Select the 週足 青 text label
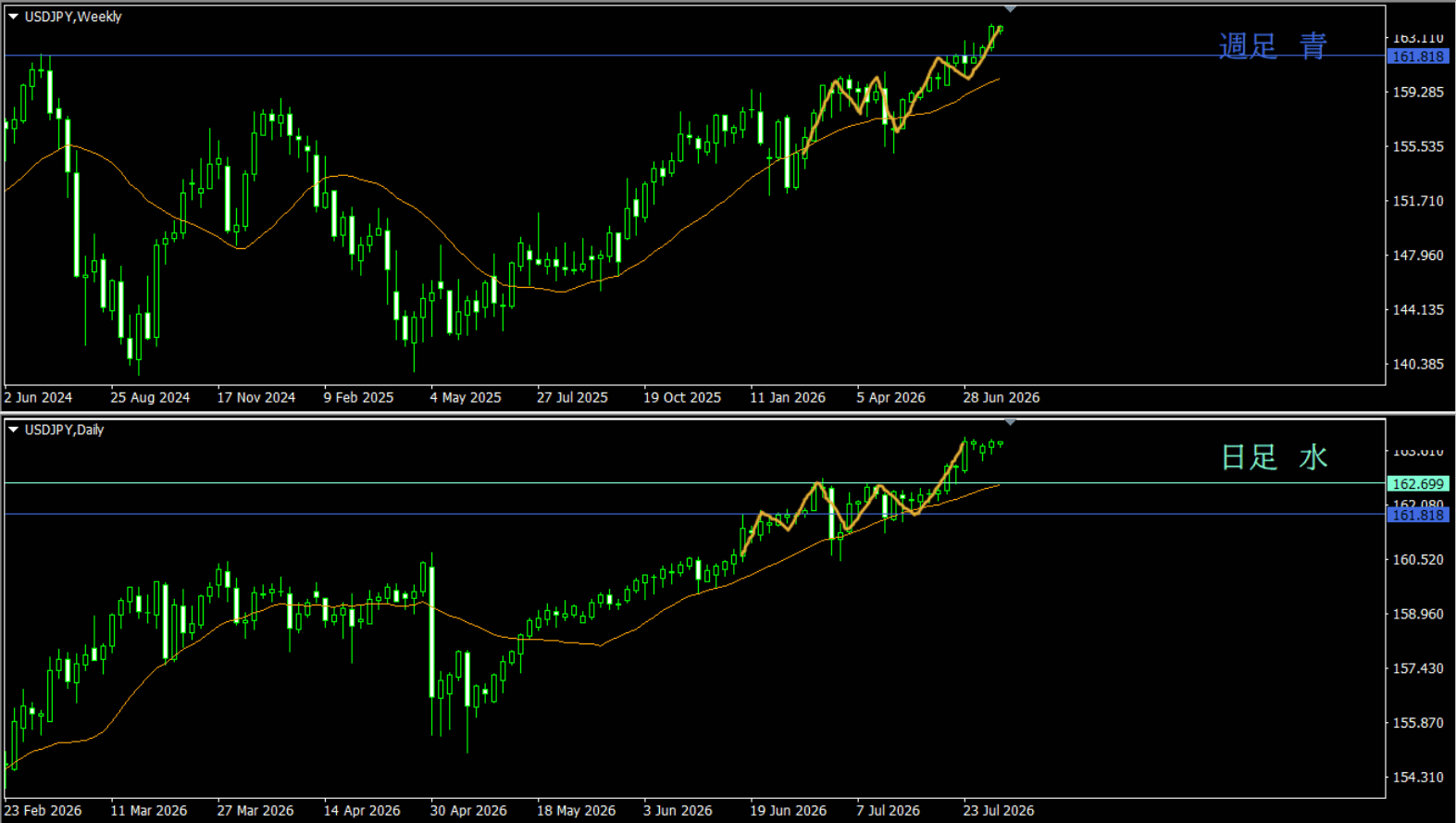Image resolution: width=1456 pixels, height=823 pixels. coord(1273,45)
